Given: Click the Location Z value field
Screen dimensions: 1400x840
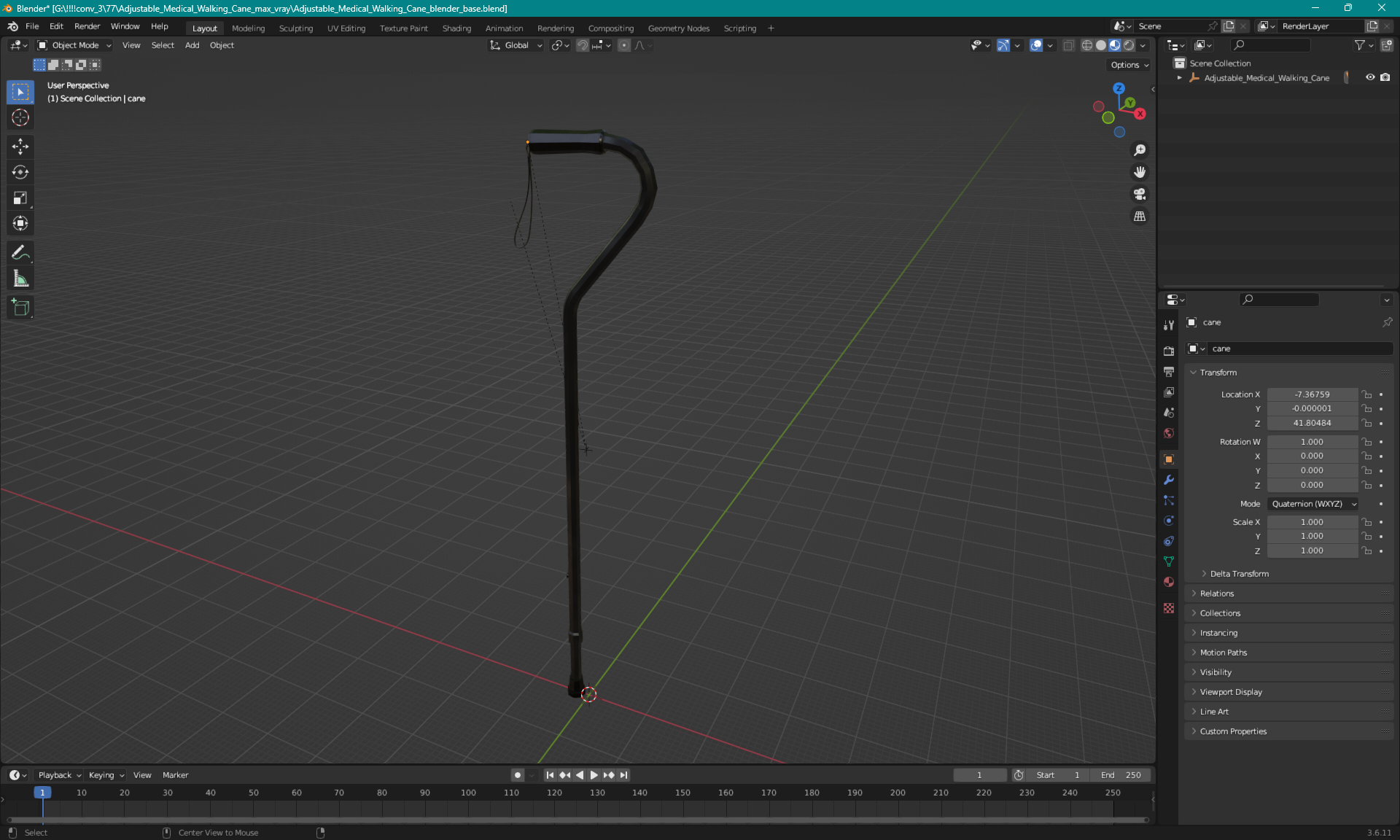Looking at the screenshot, I should point(1312,423).
